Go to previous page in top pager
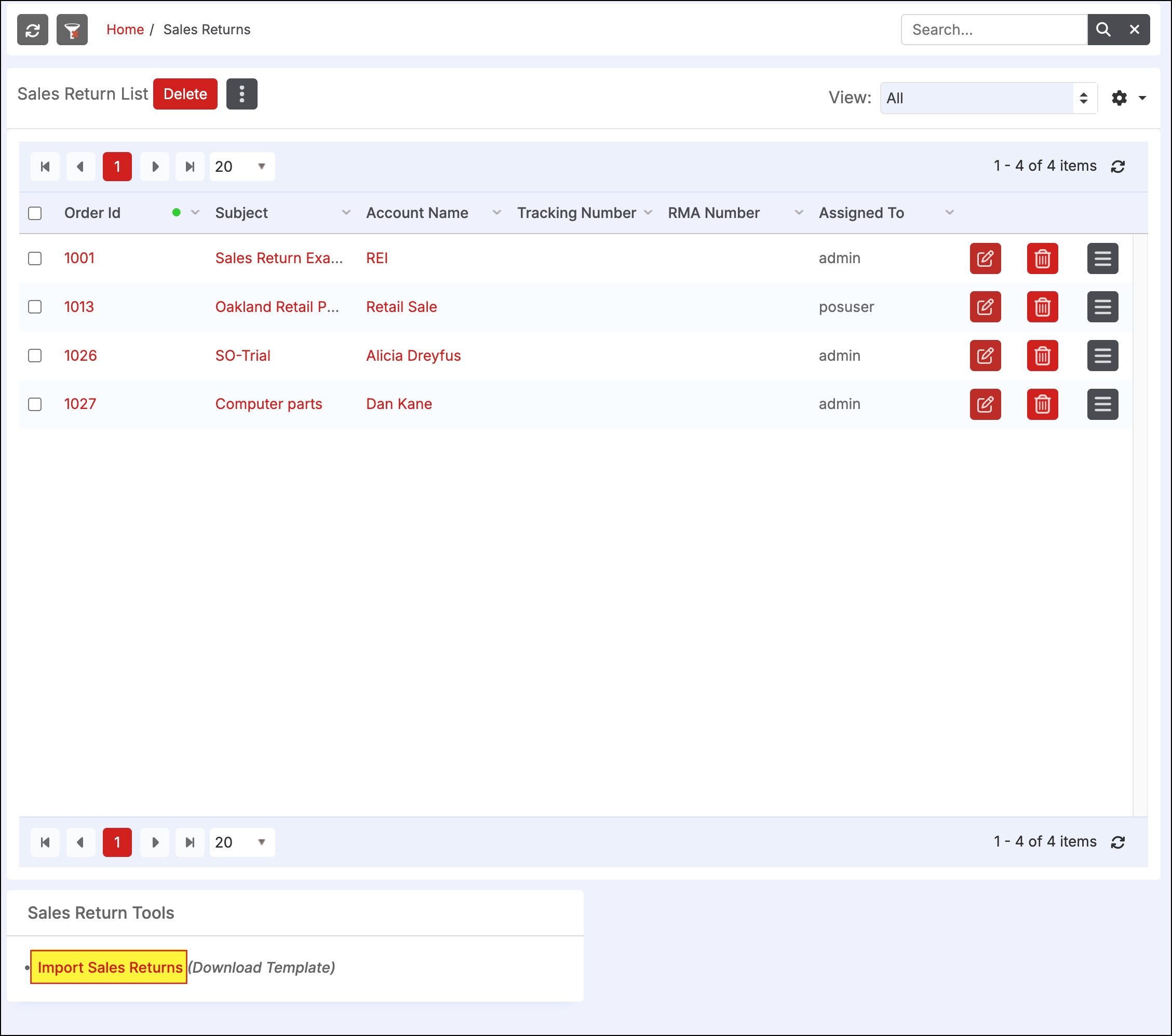The image size is (1172, 1036). tap(81, 167)
